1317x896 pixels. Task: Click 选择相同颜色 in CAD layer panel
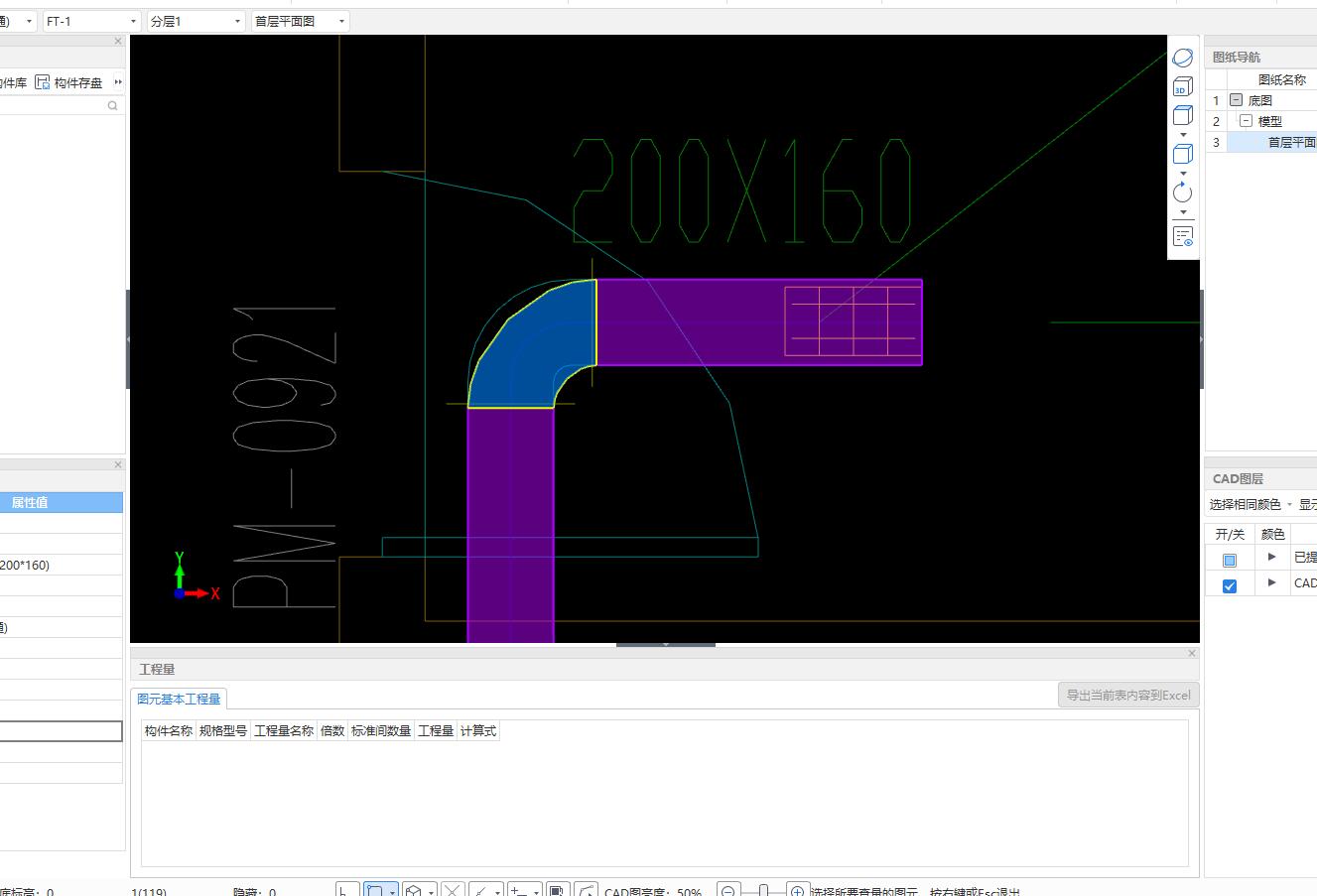pyautogui.click(x=1245, y=504)
